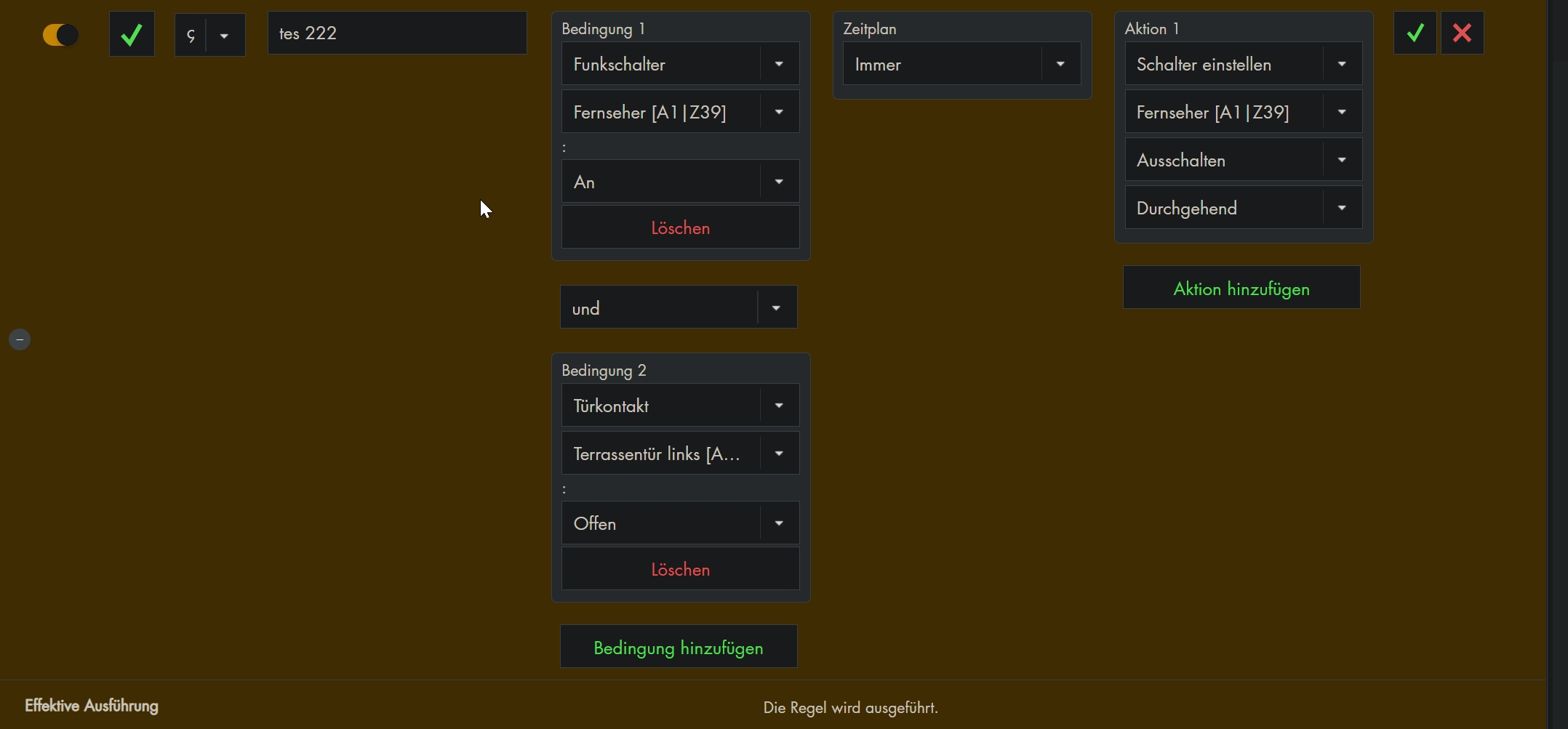
Task: Cancel editing with the red X icon
Action: click(x=1462, y=33)
